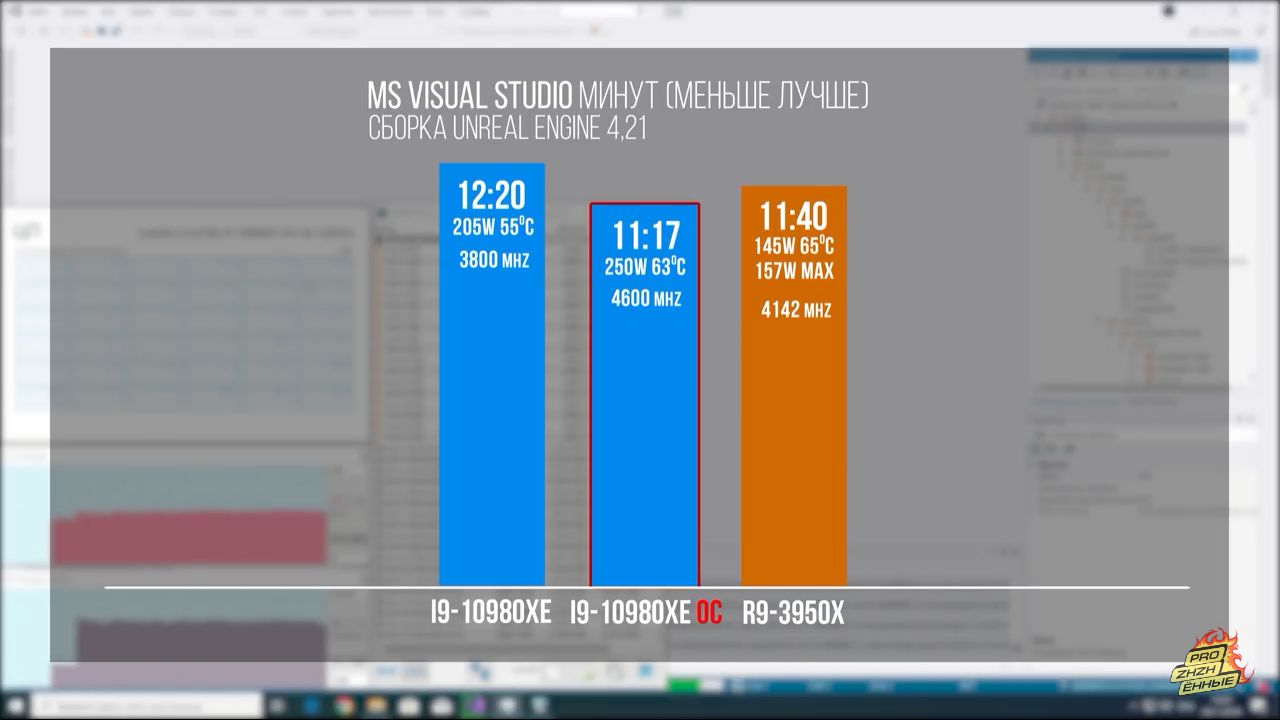Click the 11:40 Ryzen build time
This screenshot has height=720, width=1280.
click(794, 217)
